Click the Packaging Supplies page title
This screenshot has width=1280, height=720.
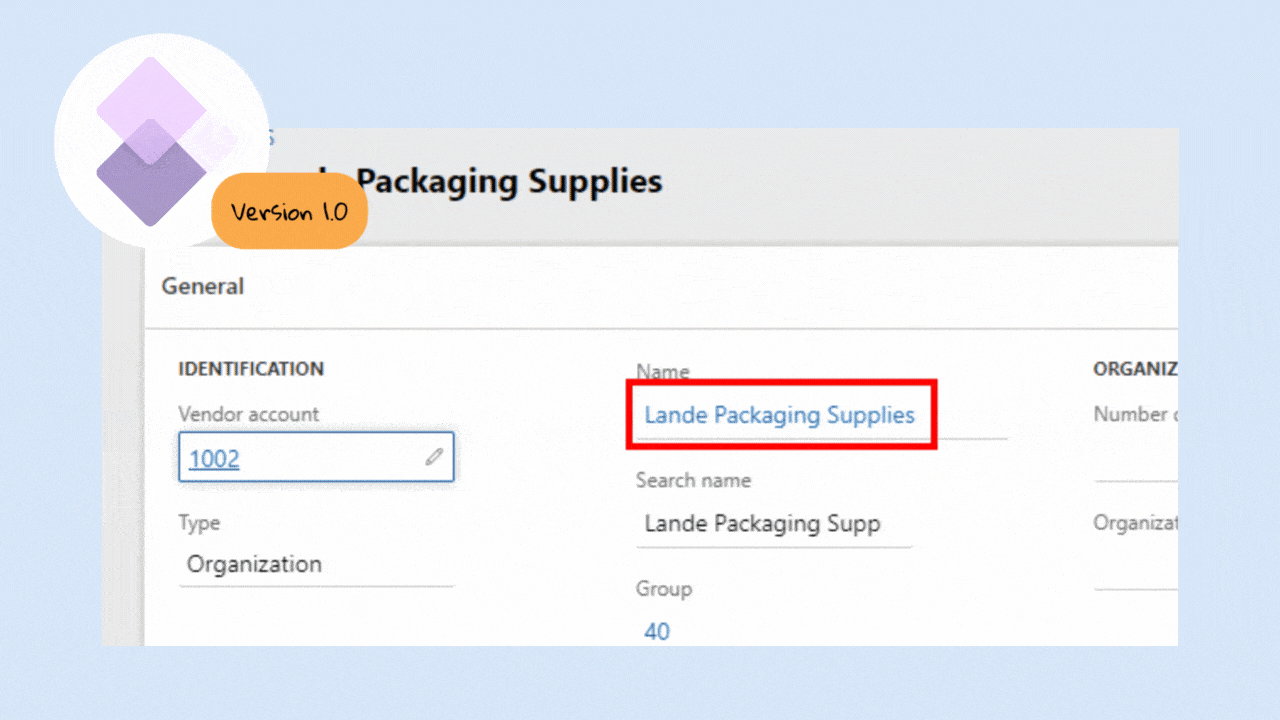point(509,182)
